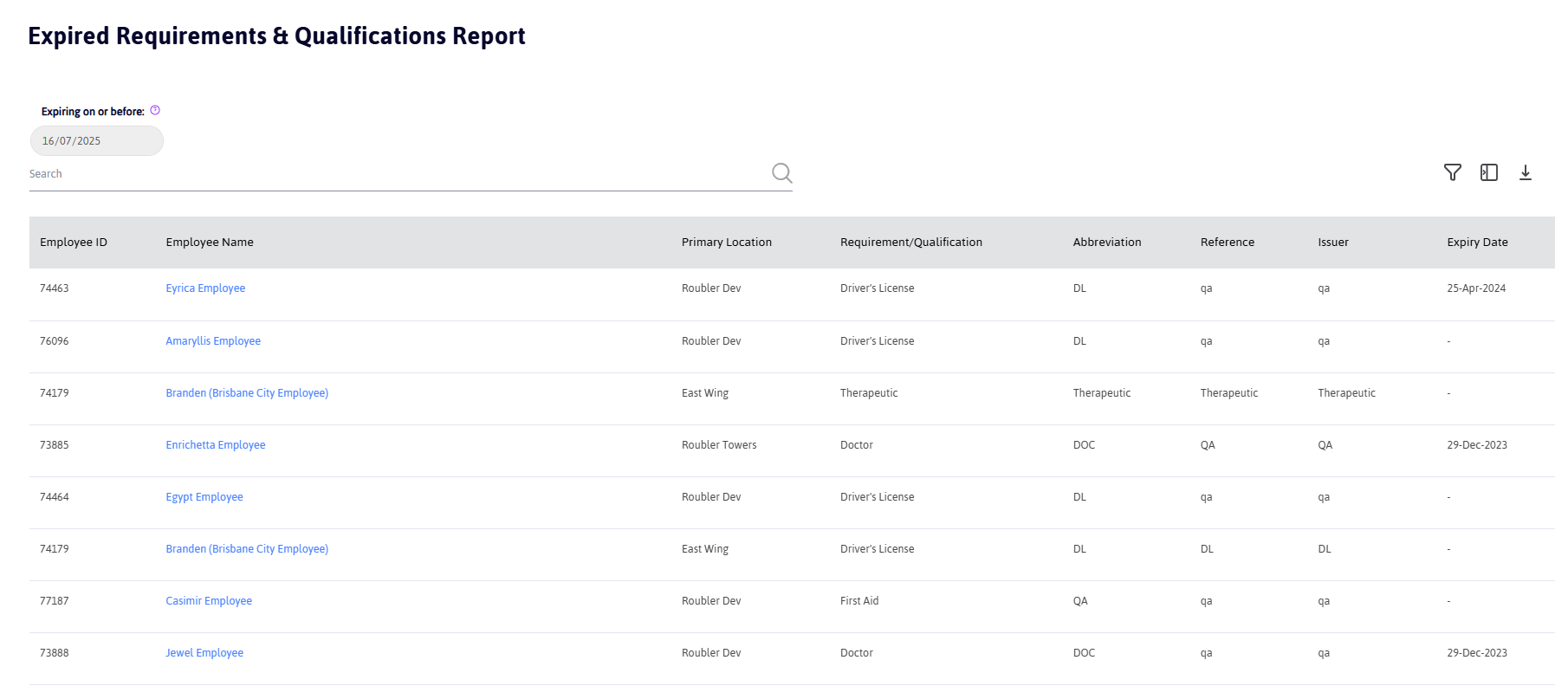Sort by Expiry Date column header
The height and width of the screenshot is (686, 1568).
(x=1477, y=243)
